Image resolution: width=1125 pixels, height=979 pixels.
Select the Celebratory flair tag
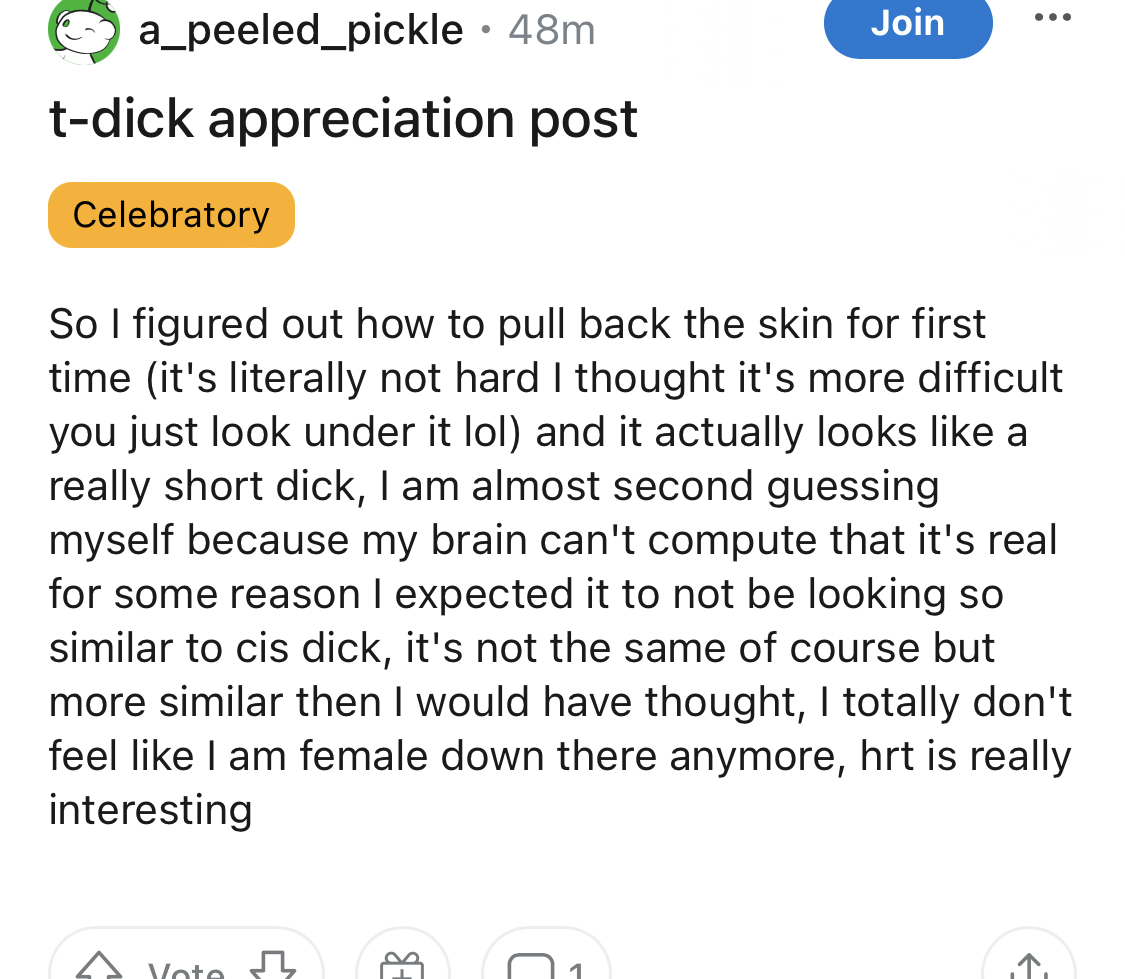tap(171, 215)
